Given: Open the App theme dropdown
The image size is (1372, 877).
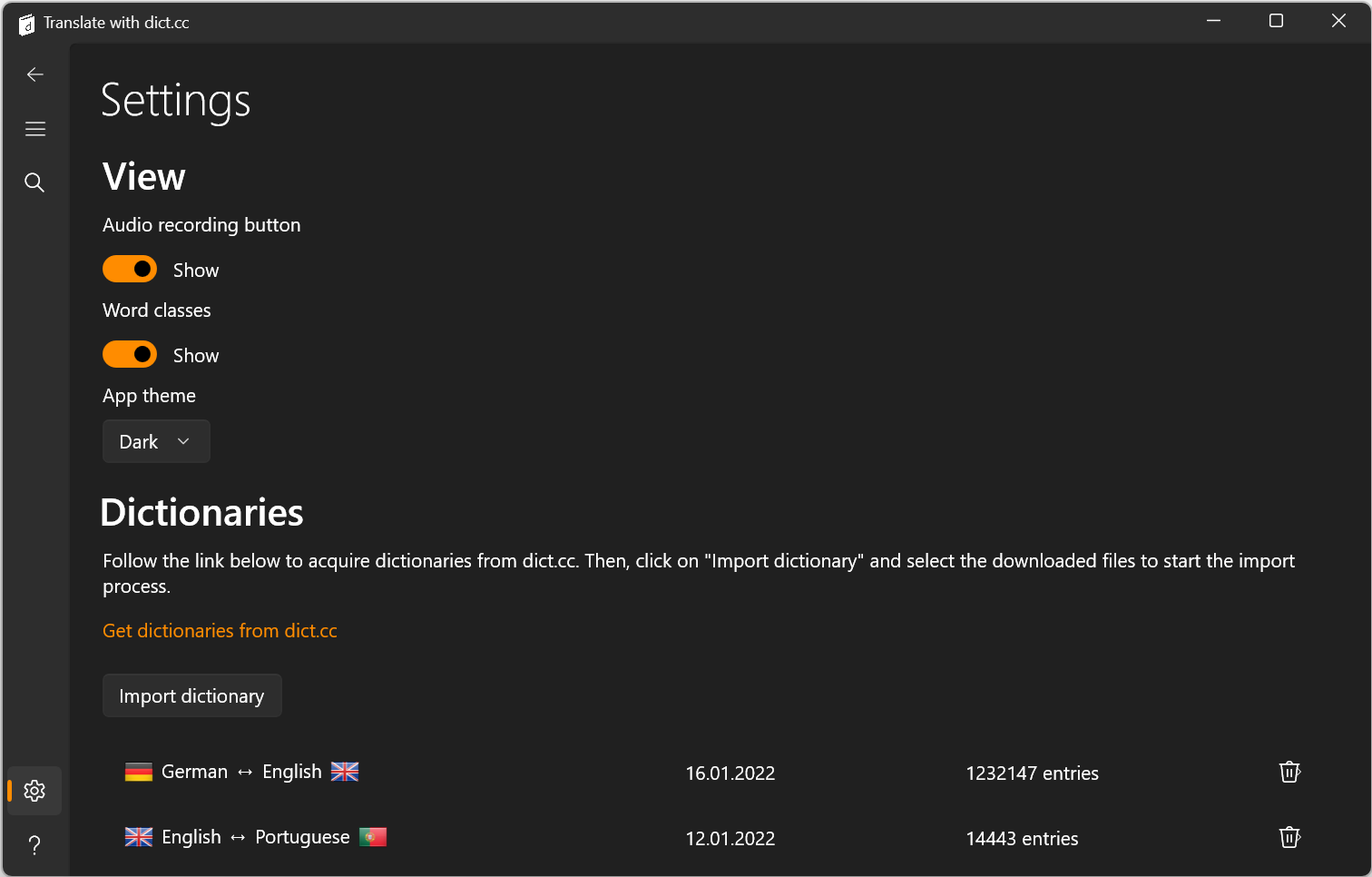Looking at the screenshot, I should [x=156, y=442].
